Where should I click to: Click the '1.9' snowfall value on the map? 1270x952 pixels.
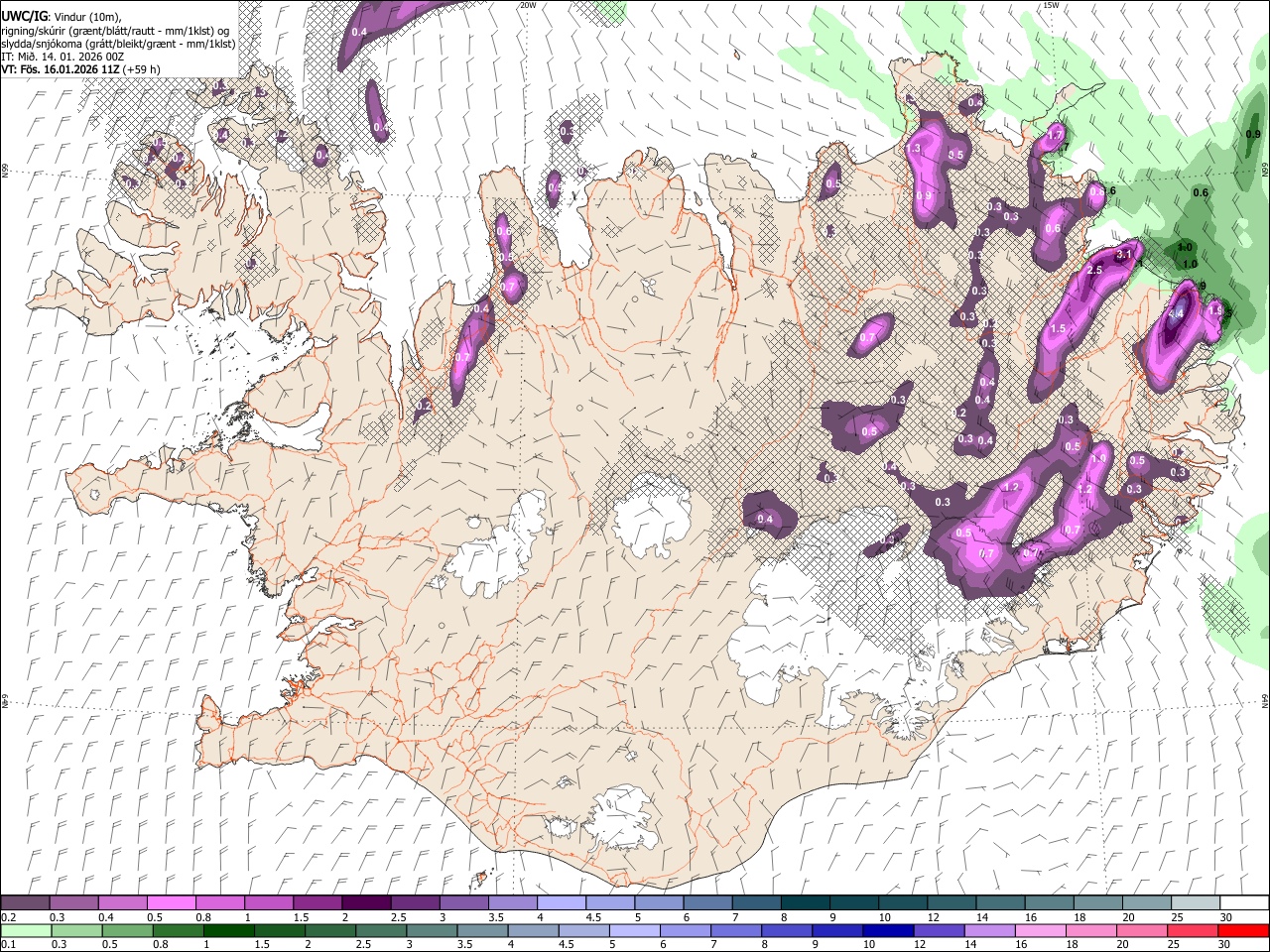coord(1215,310)
